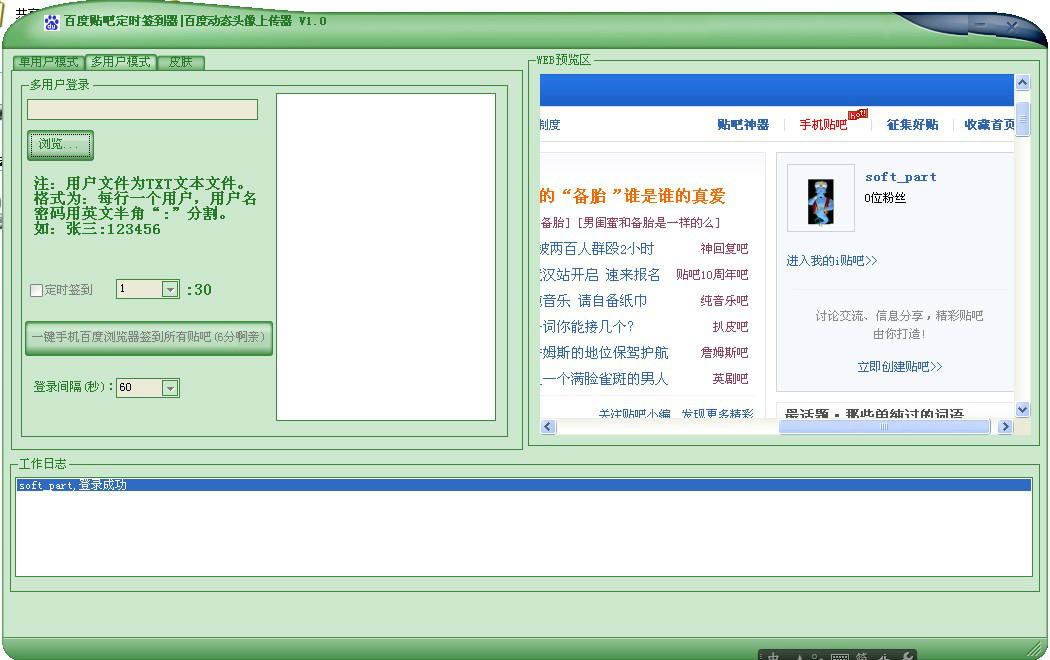Screen dimensions: 1050x660
Task: Select the 多用户模式 tab
Action: click(121, 62)
